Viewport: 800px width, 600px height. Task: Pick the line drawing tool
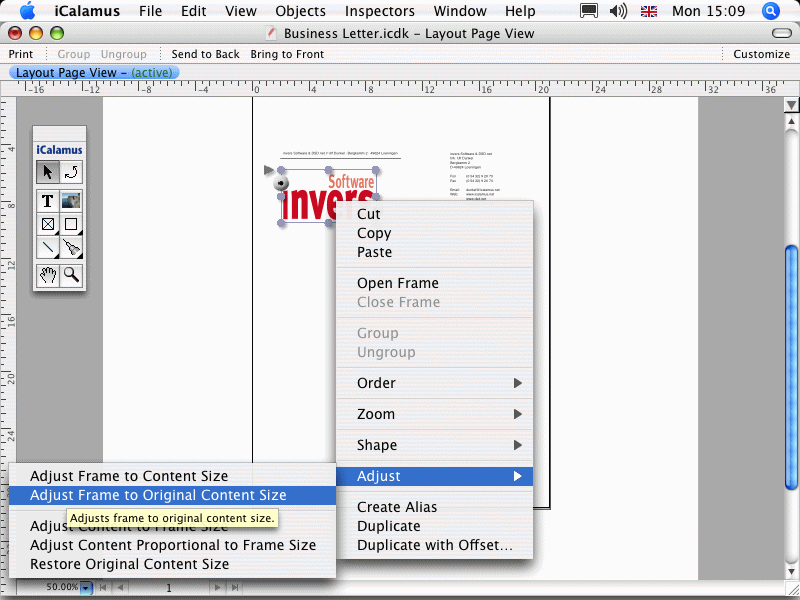point(48,247)
